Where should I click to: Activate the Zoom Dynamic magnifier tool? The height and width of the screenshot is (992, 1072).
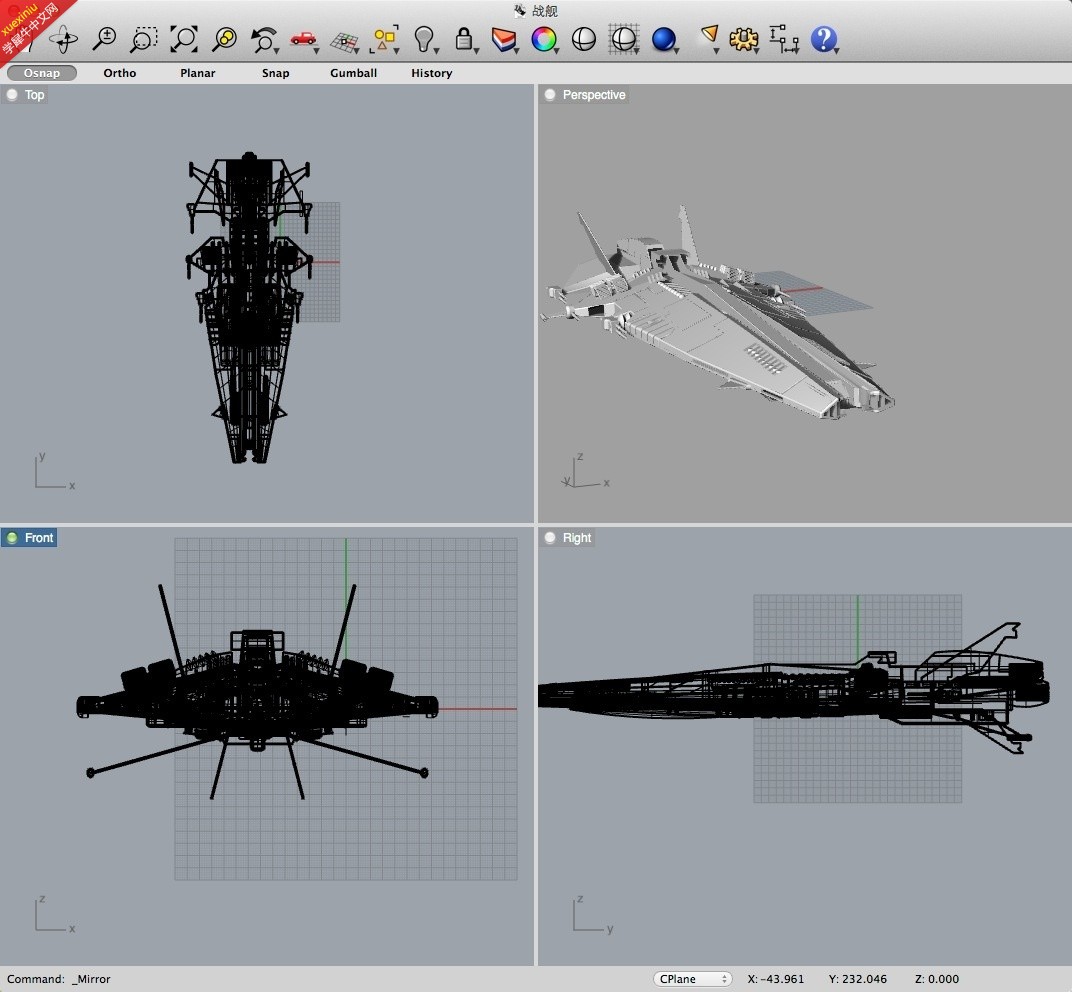[x=105, y=39]
